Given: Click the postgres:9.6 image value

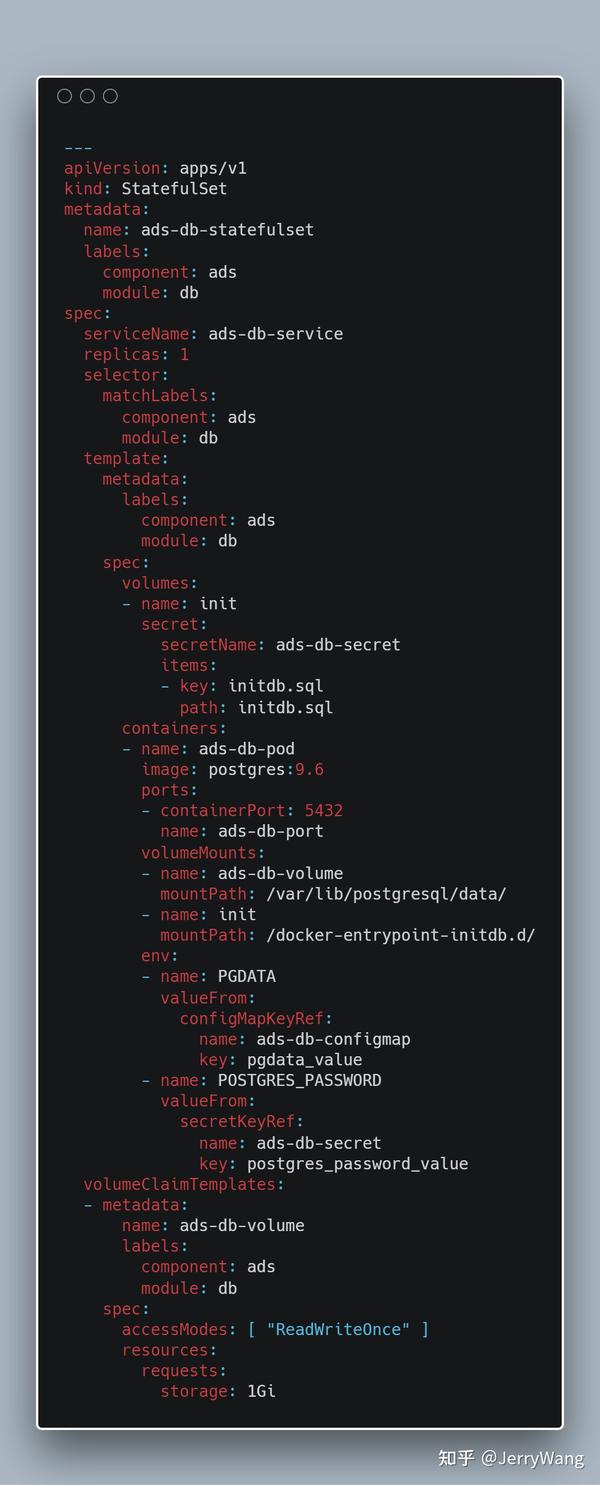Looking at the screenshot, I should (266, 769).
